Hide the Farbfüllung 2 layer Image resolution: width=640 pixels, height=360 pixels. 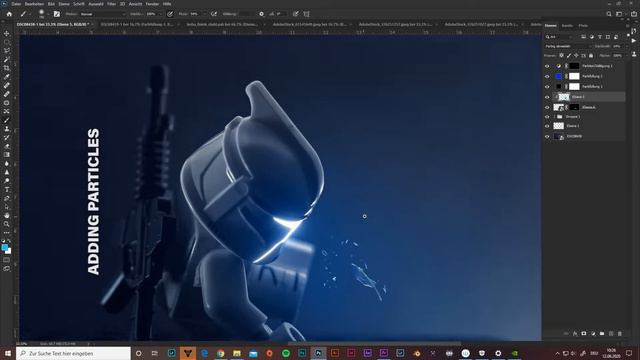click(547, 76)
